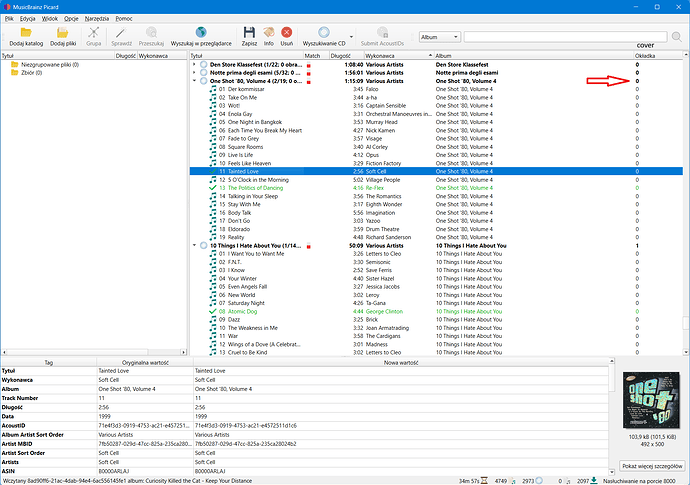Click album disc icon of 10 Things I Hate About You
Image resolution: width=690 pixels, height=485 pixels.
pos(204,246)
